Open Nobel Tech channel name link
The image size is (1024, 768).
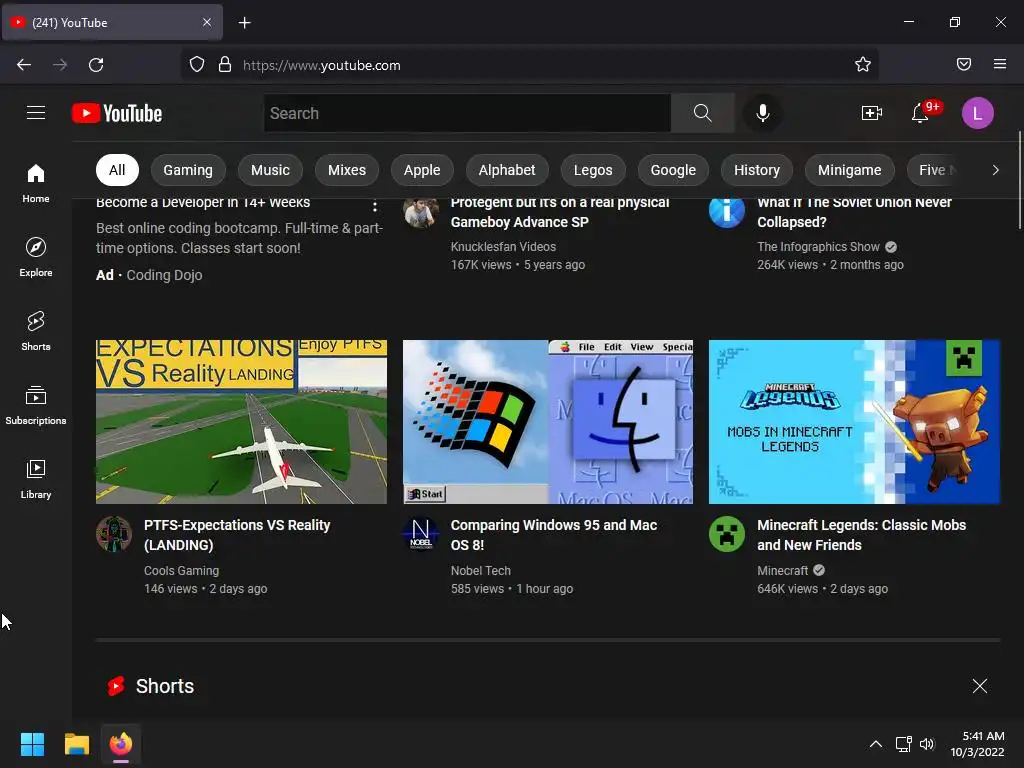tap(481, 570)
